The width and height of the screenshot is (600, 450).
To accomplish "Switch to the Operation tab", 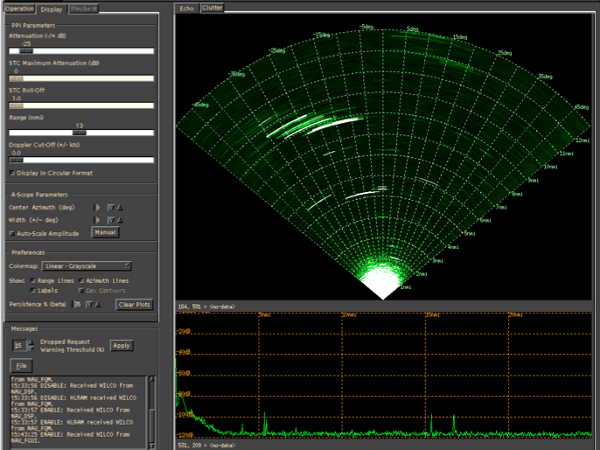I will [20, 8].
